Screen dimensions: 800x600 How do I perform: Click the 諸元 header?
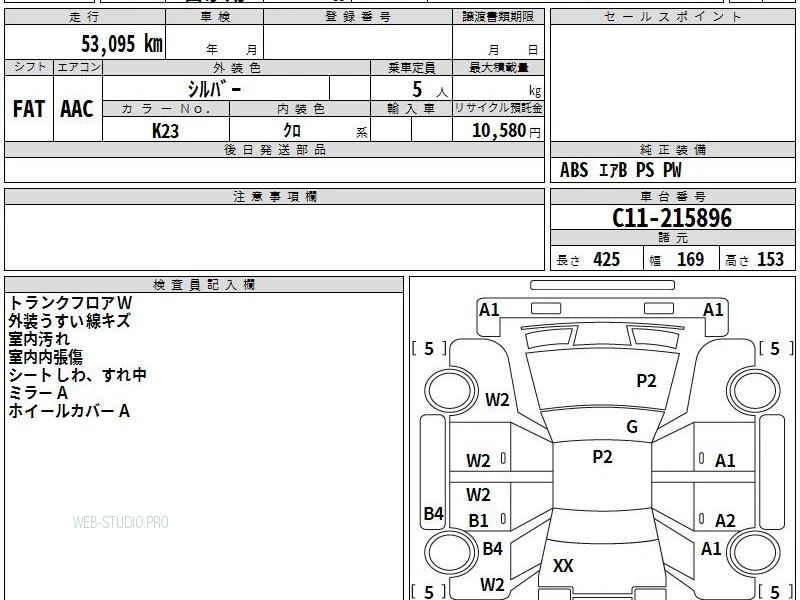(x=672, y=238)
